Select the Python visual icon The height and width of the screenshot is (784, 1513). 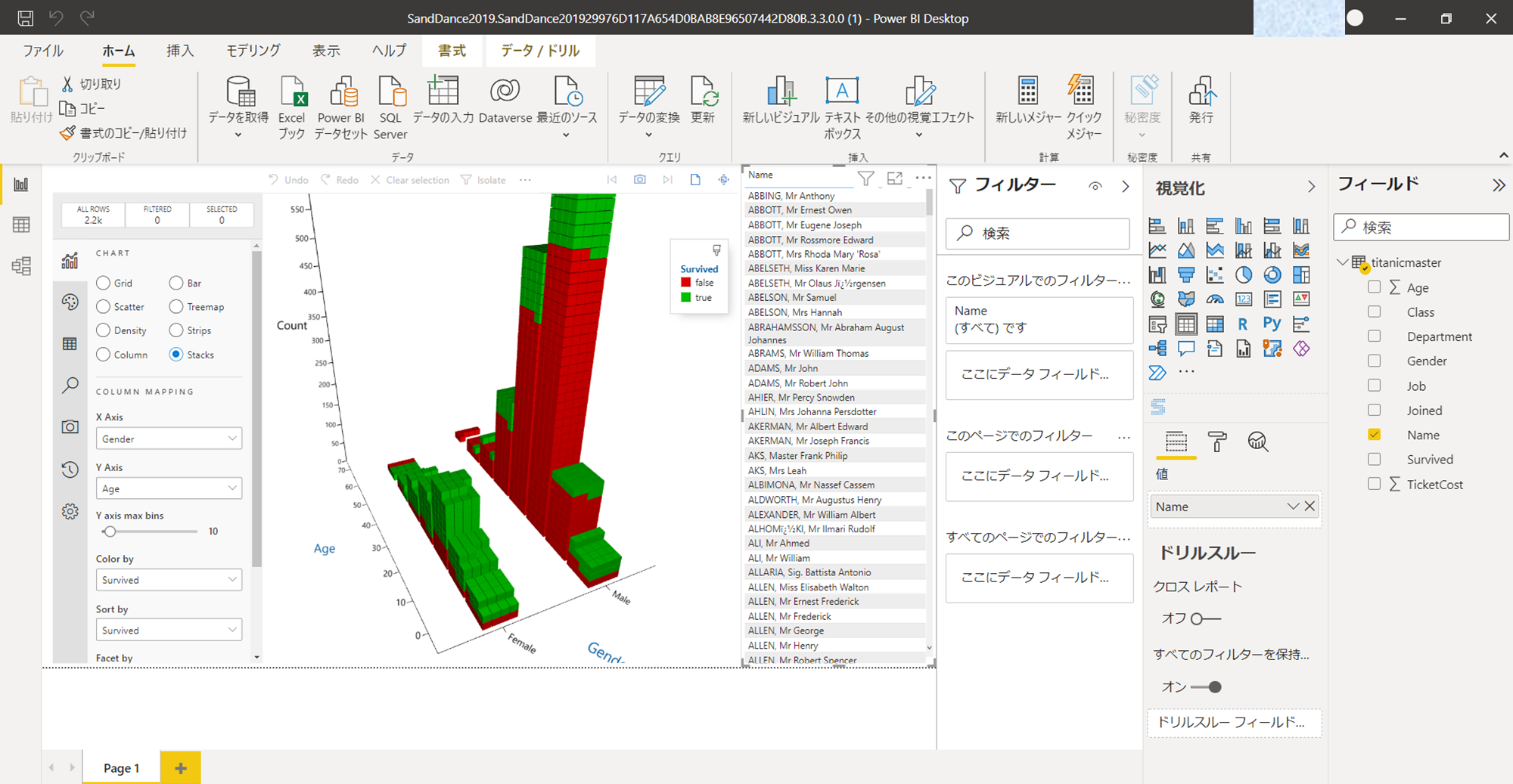pos(1272,324)
